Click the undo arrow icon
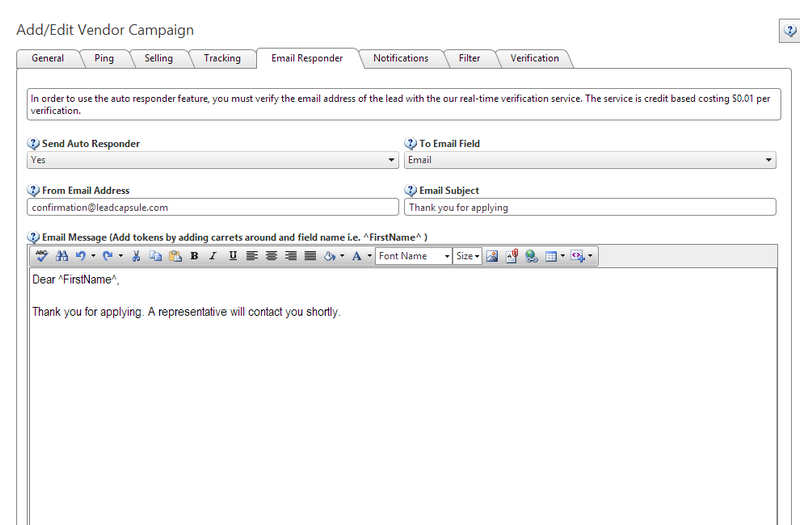800x525 pixels. click(81, 256)
